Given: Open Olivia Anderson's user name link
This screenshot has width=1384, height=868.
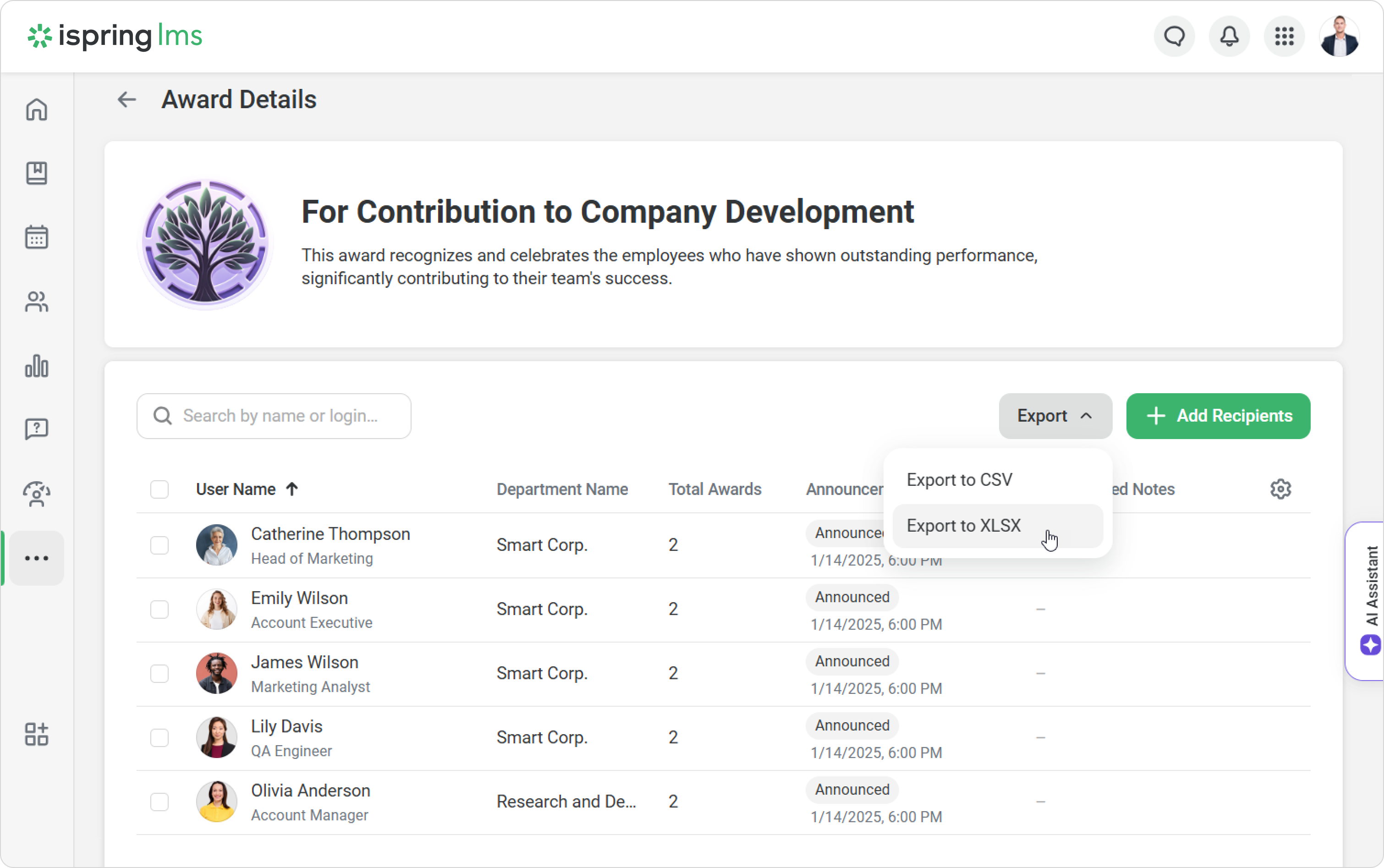Looking at the screenshot, I should pos(310,791).
